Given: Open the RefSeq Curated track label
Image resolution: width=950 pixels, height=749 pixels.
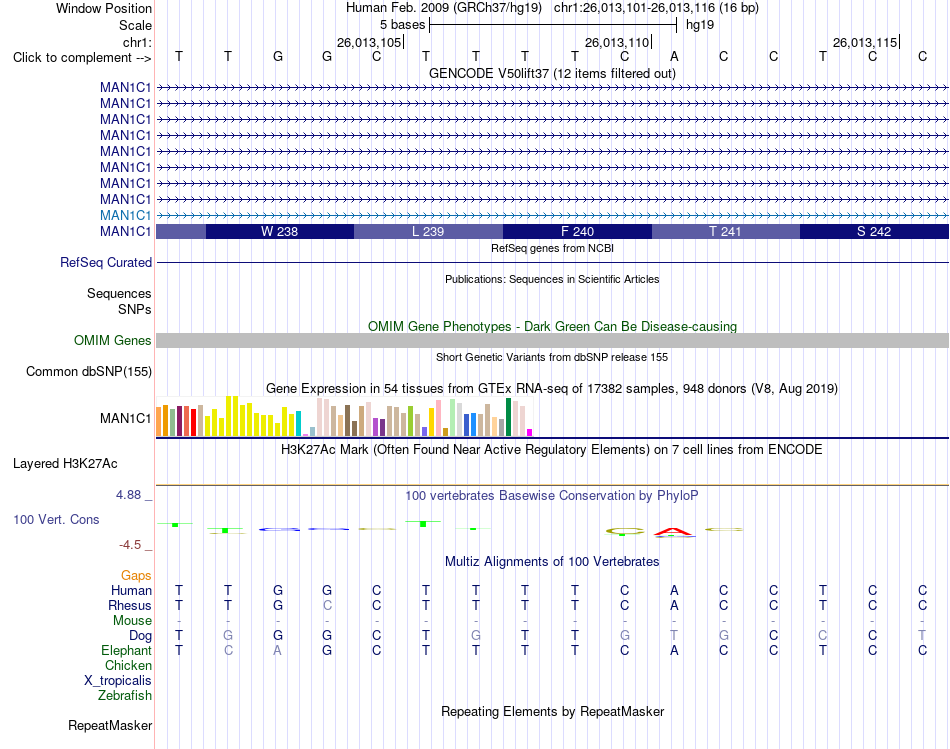Looking at the screenshot, I should click(x=106, y=262).
